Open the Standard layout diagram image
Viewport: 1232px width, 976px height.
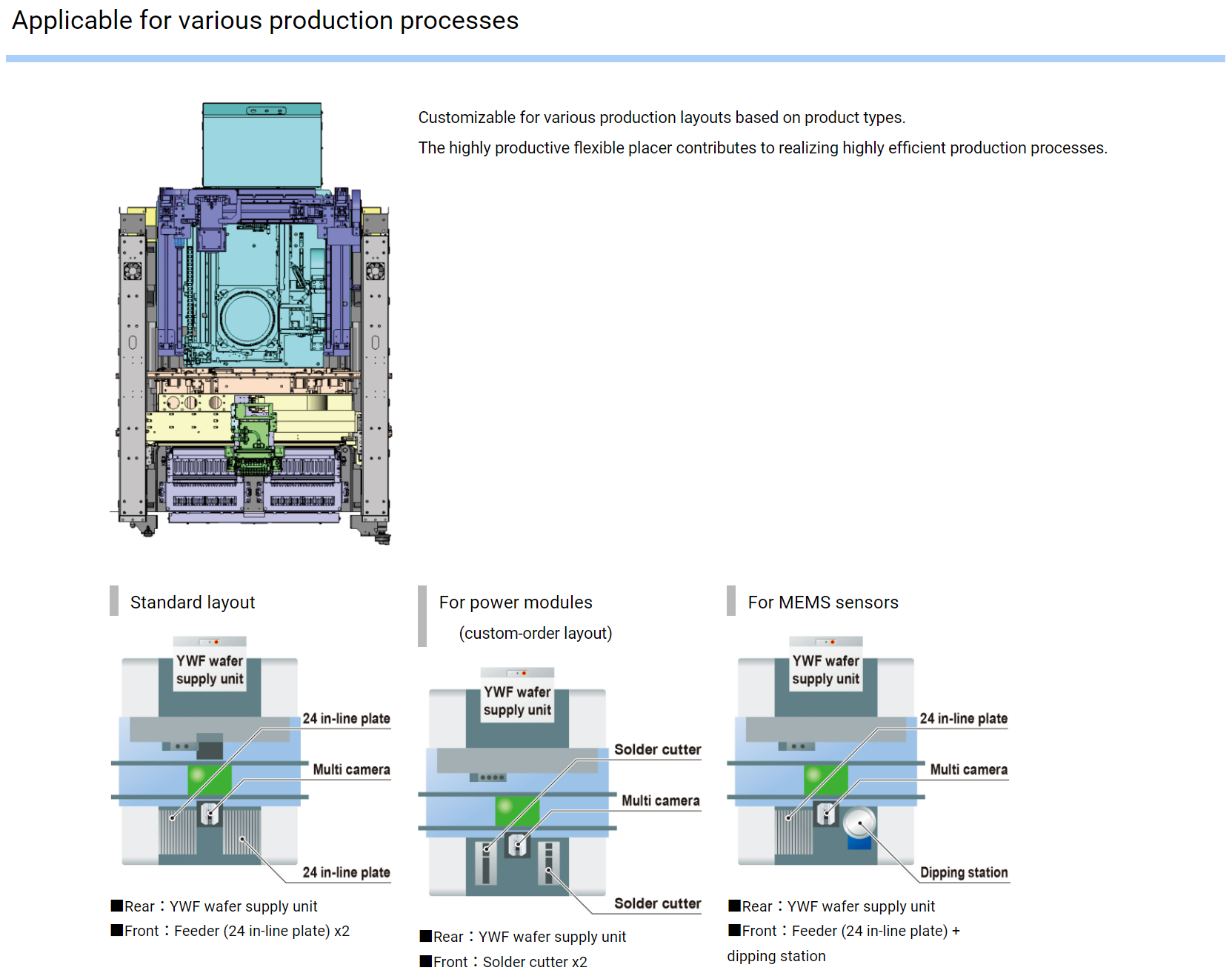251,759
